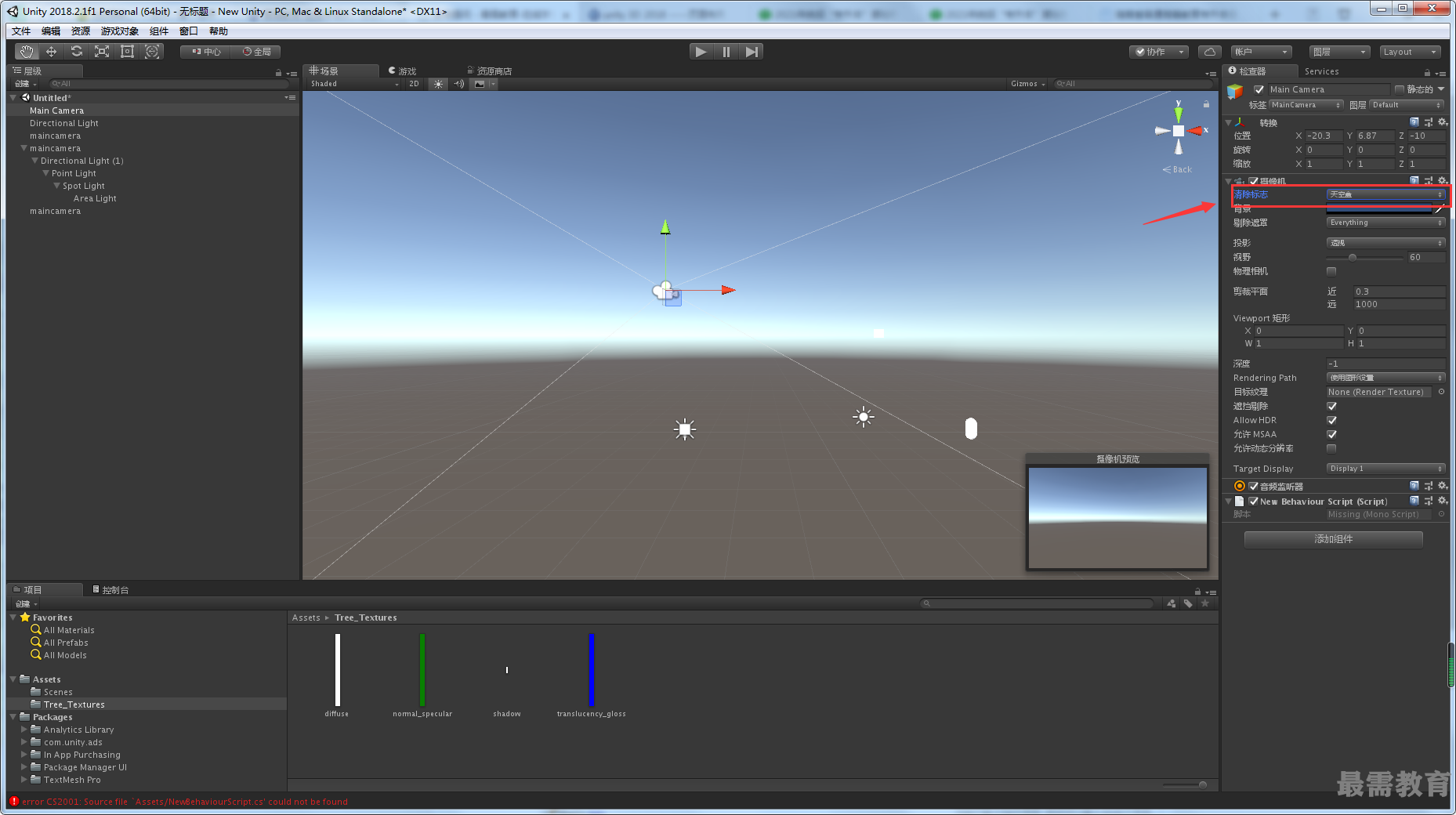The width and height of the screenshot is (1456, 815).
Task: Open the Gizmos dropdown
Action: [1027, 84]
